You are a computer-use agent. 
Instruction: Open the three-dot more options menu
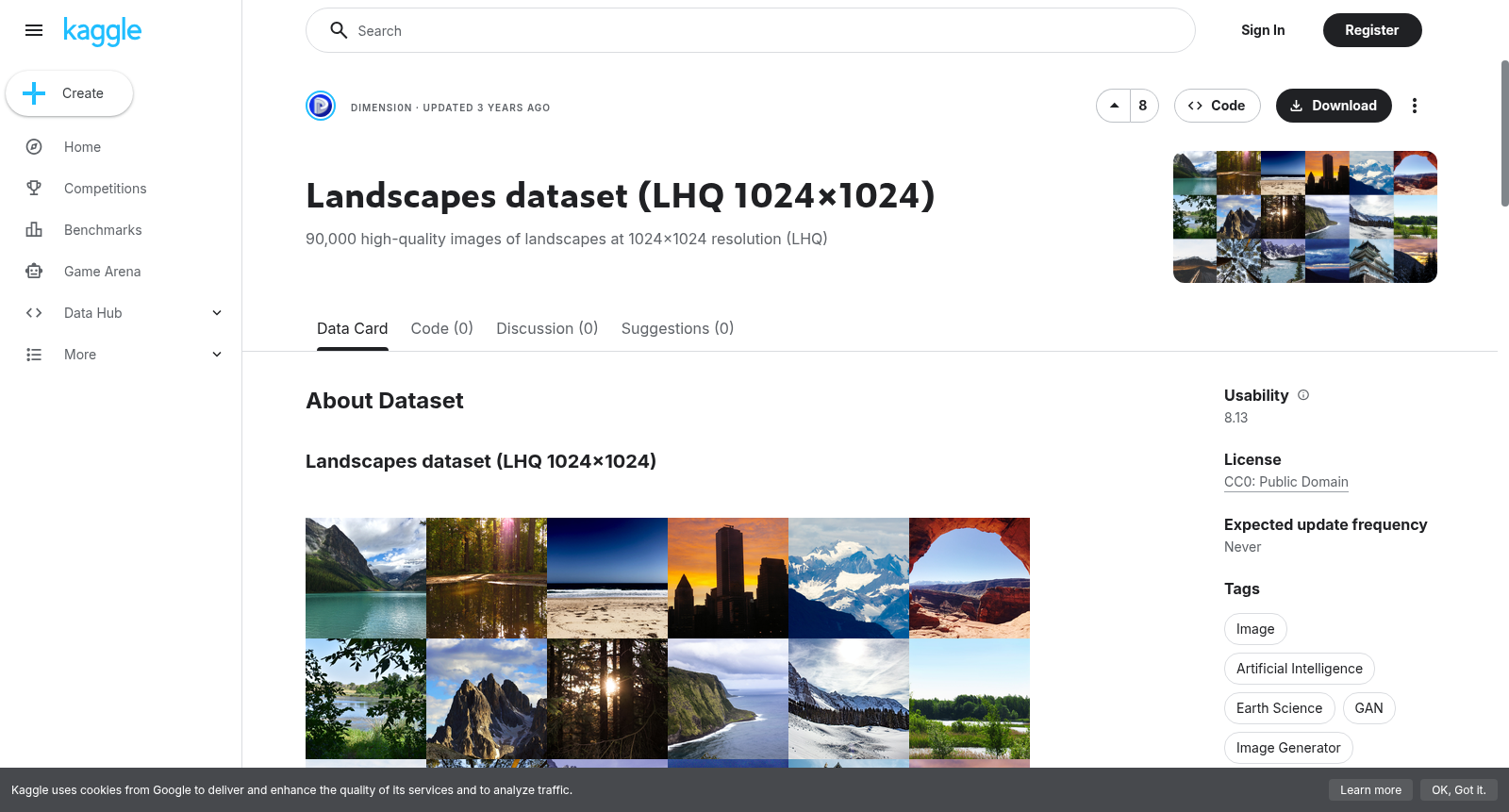[x=1414, y=106]
